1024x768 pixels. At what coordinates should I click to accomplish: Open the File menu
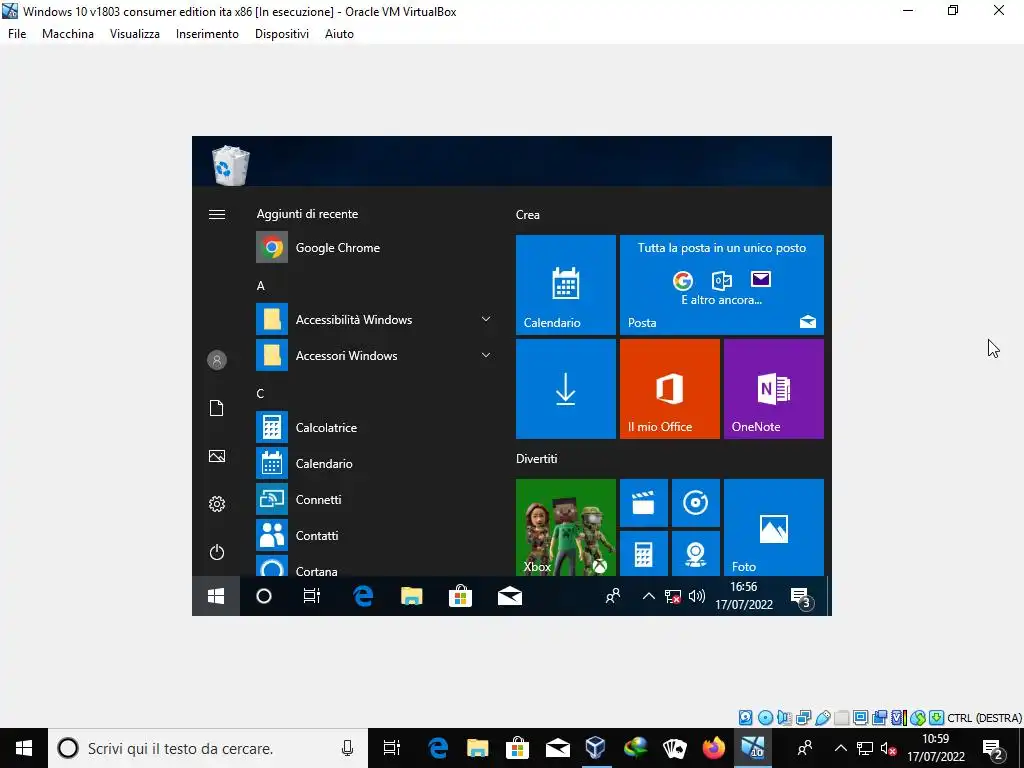[x=17, y=34]
